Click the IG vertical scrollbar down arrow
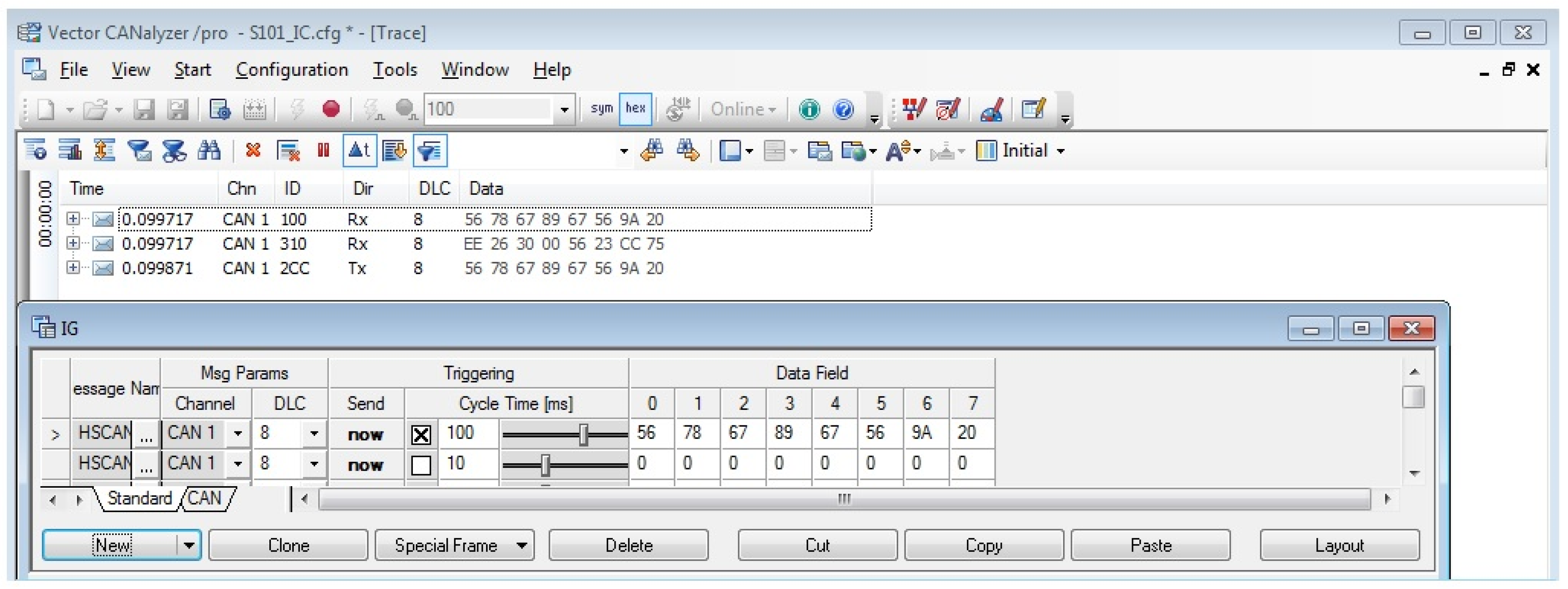Image resolution: width=1568 pixels, height=589 pixels. (x=1414, y=473)
